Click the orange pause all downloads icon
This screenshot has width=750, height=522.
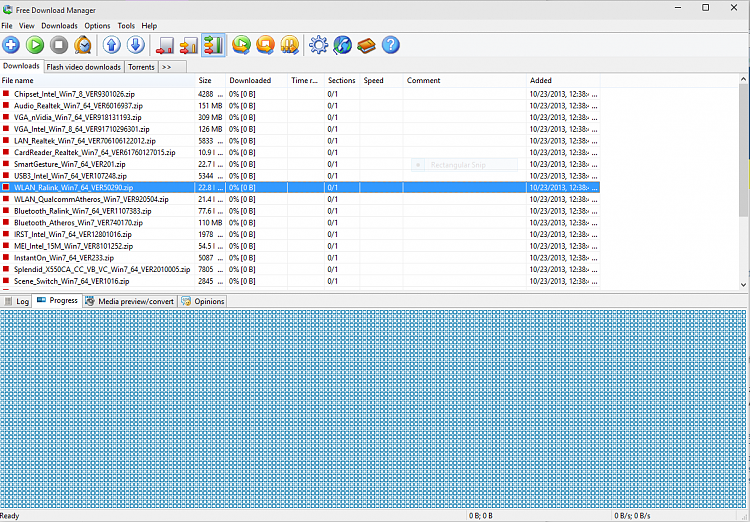289,45
